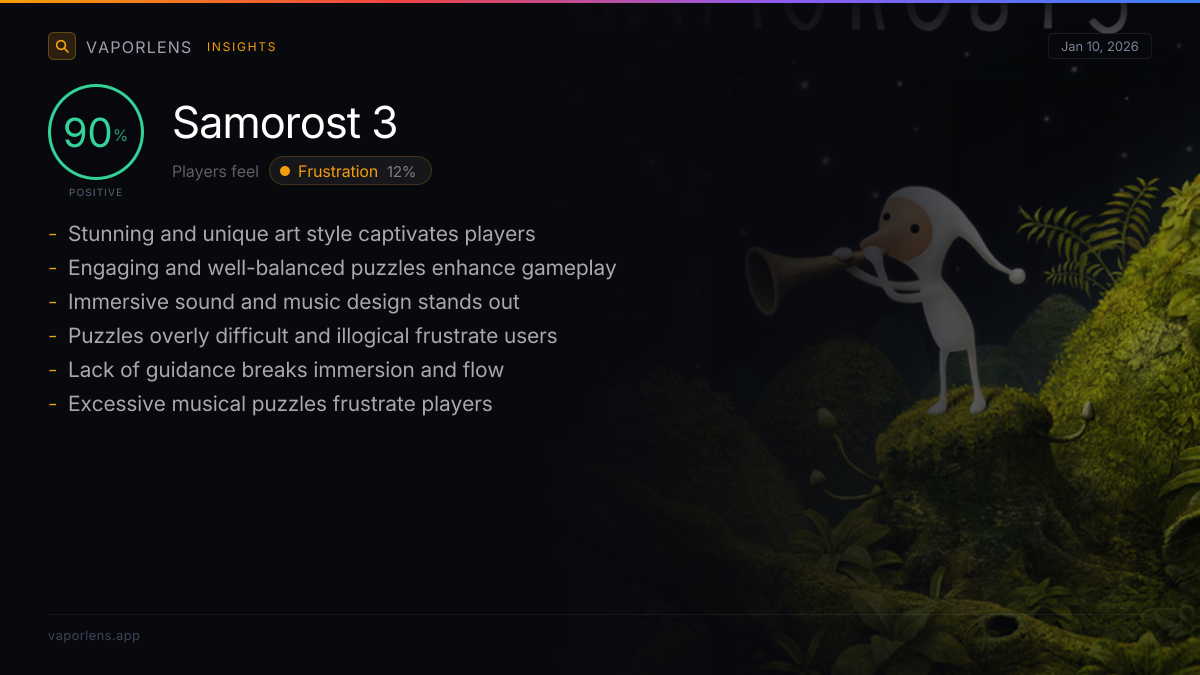This screenshot has height=675, width=1200.
Task: Select the lack of guidance insight
Action: click(286, 370)
